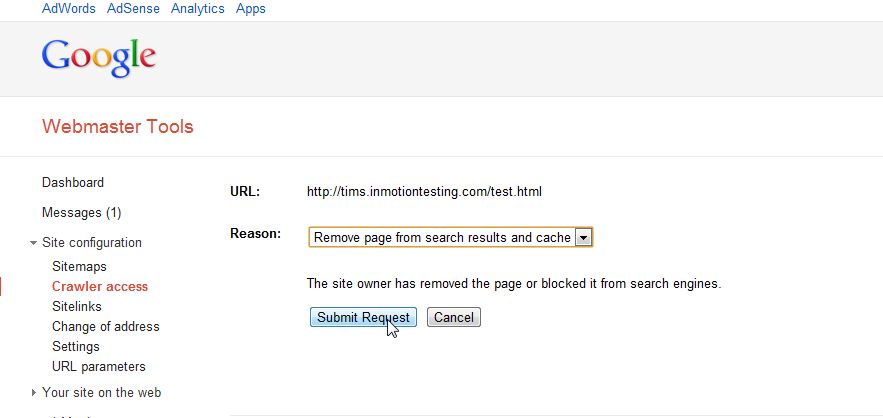Click the Webmaster Tools heading
The width and height of the screenshot is (883, 418).
pos(118,127)
